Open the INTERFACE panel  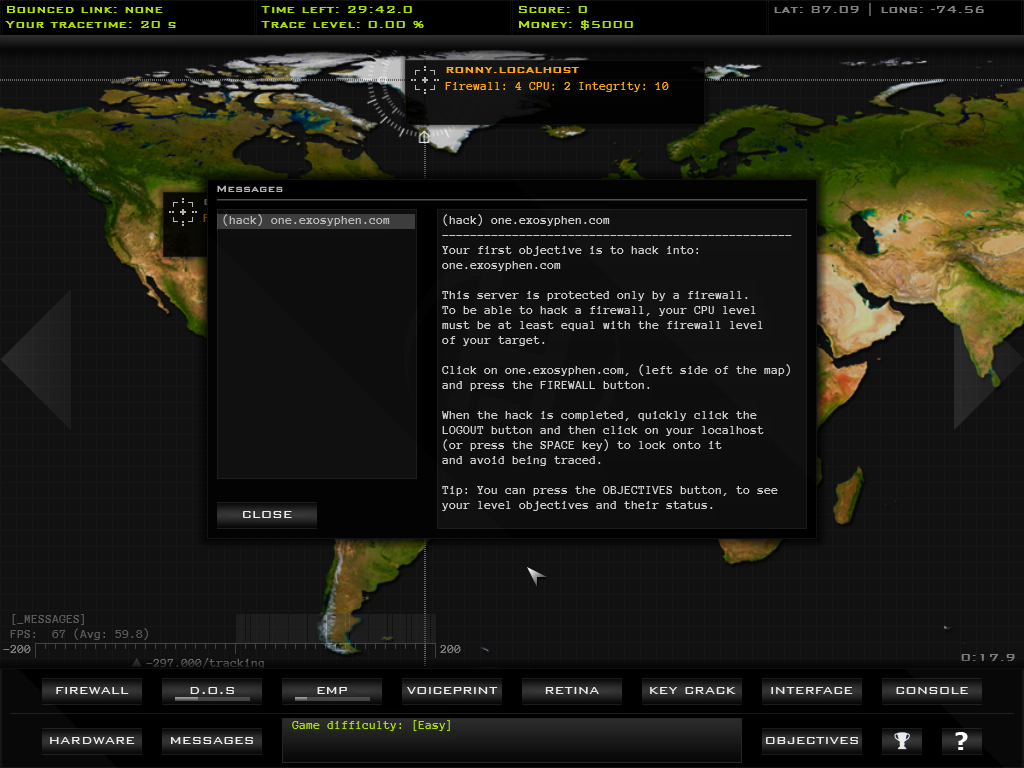pyautogui.click(x=811, y=691)
